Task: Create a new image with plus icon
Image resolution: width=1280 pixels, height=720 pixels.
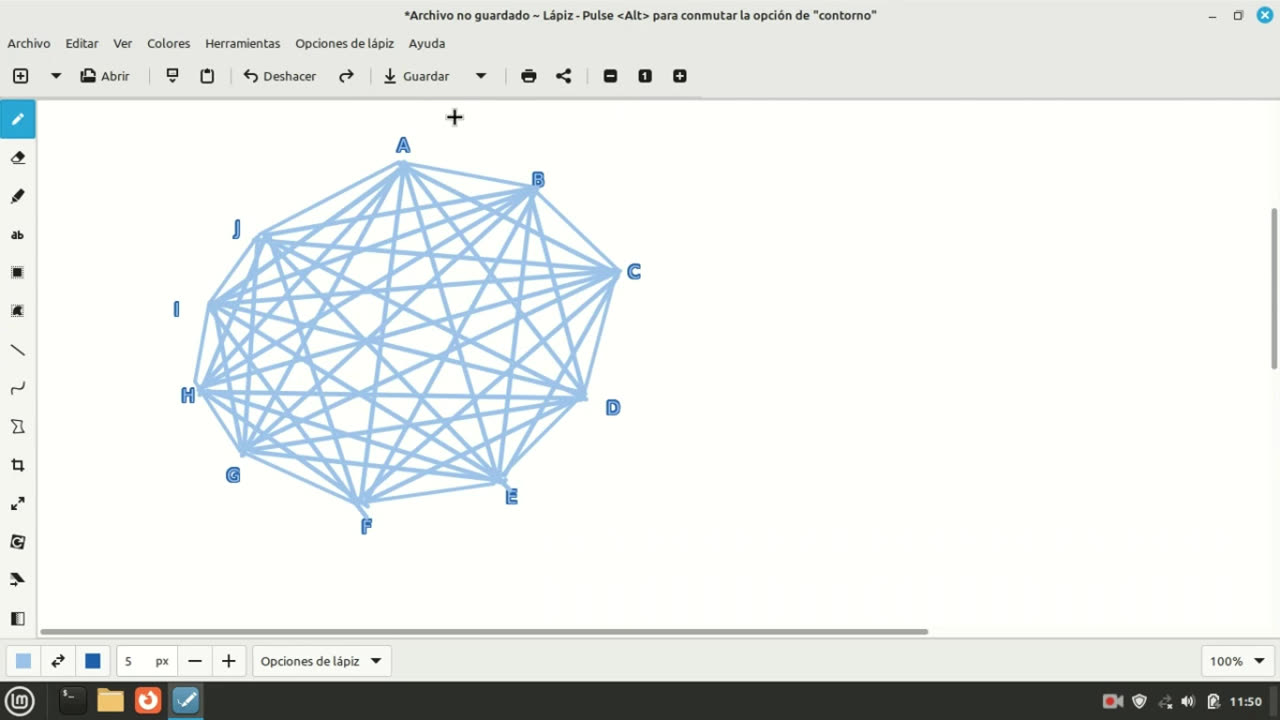Action: pyautogui.click(x=20, y=76)
